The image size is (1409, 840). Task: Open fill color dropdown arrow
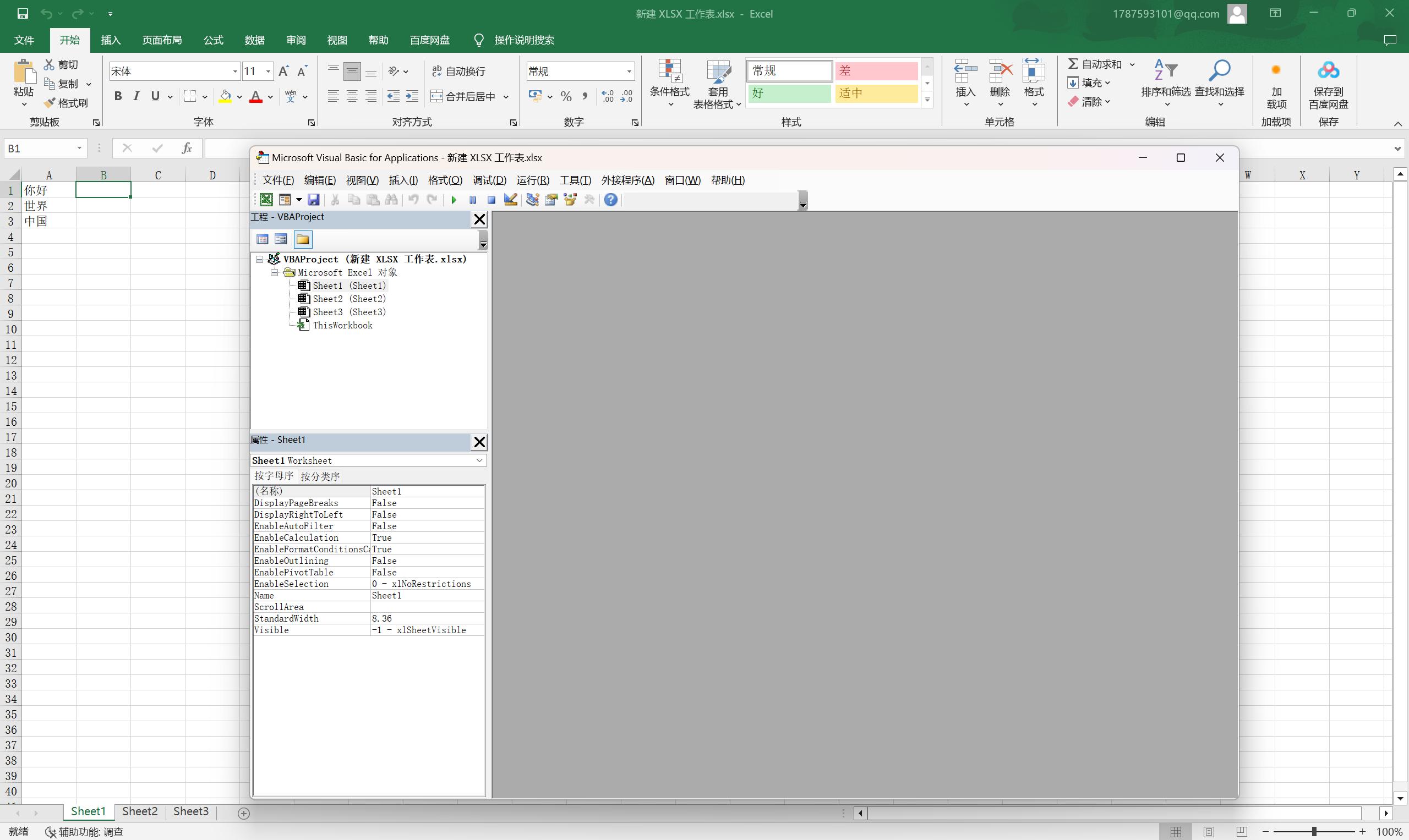[x=239, y=97]
